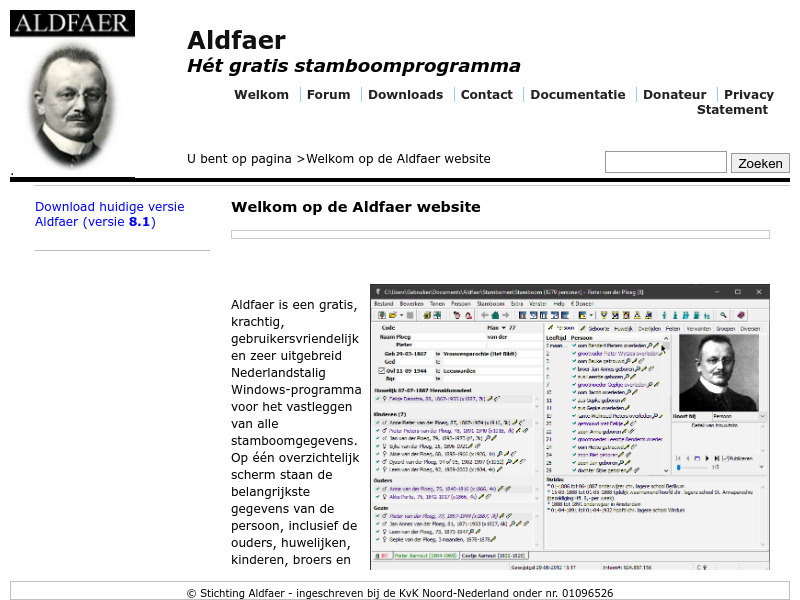Click the website search input field
The width and height of the screenshot is (800, 600).
(665, 161)
